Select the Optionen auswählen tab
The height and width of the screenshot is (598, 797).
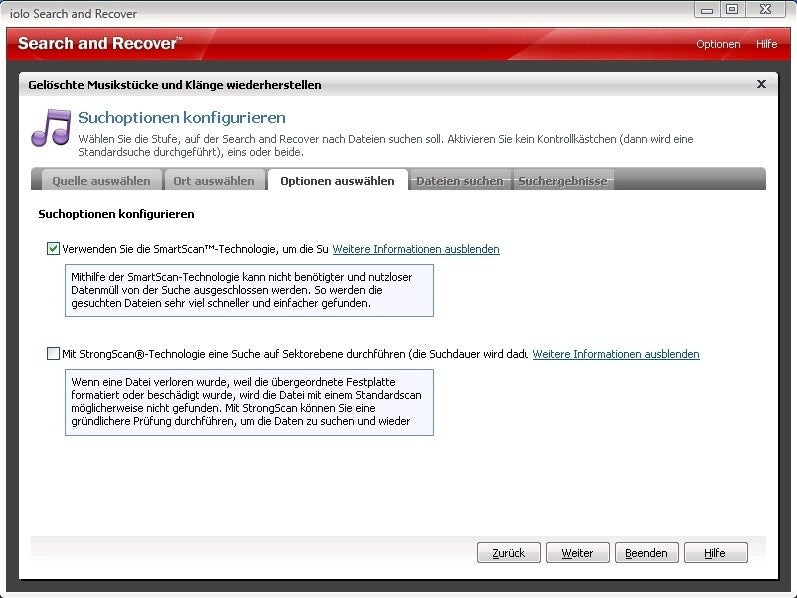pos(337,181)
